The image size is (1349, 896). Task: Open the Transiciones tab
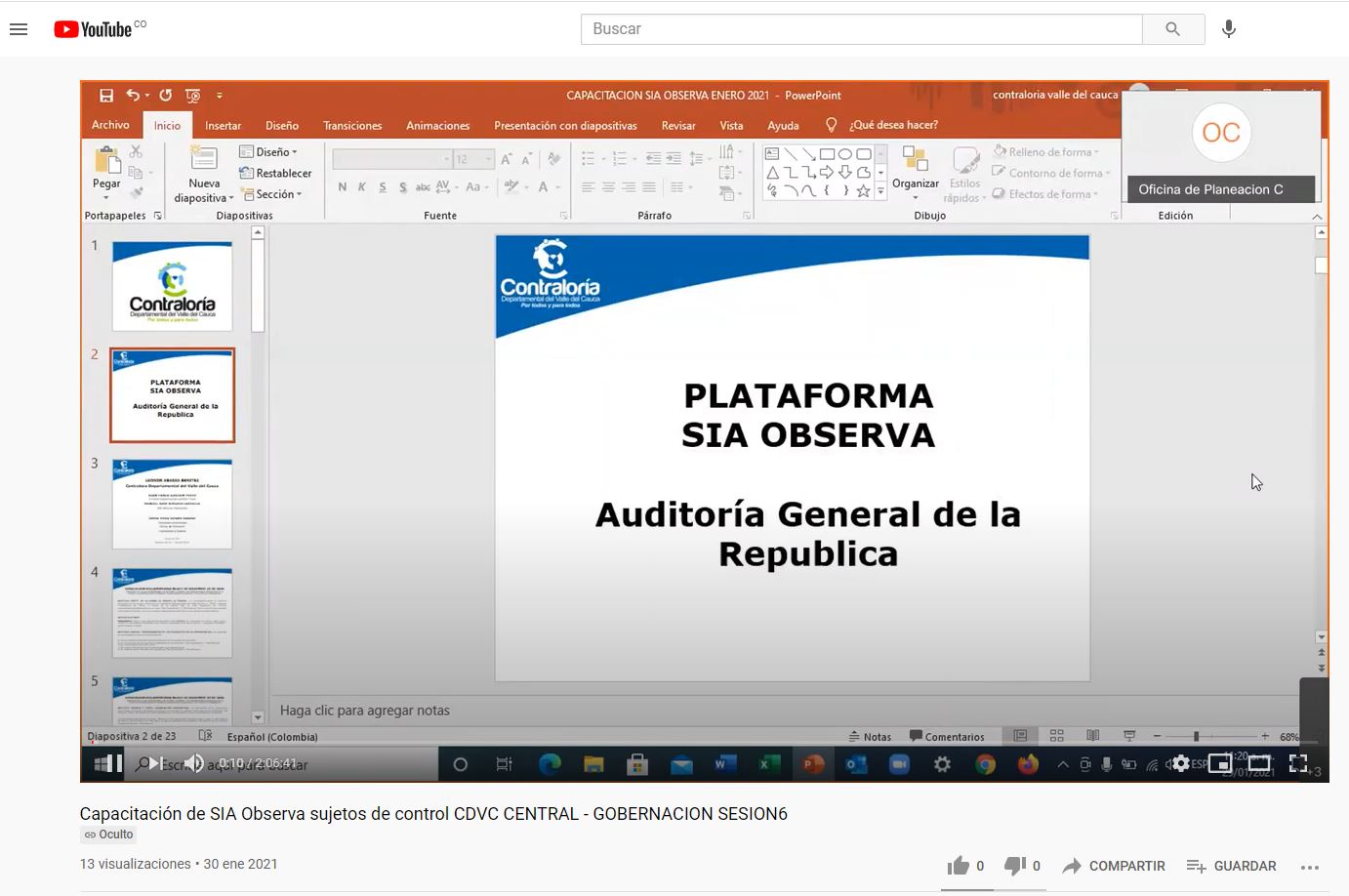pos(351,125)
